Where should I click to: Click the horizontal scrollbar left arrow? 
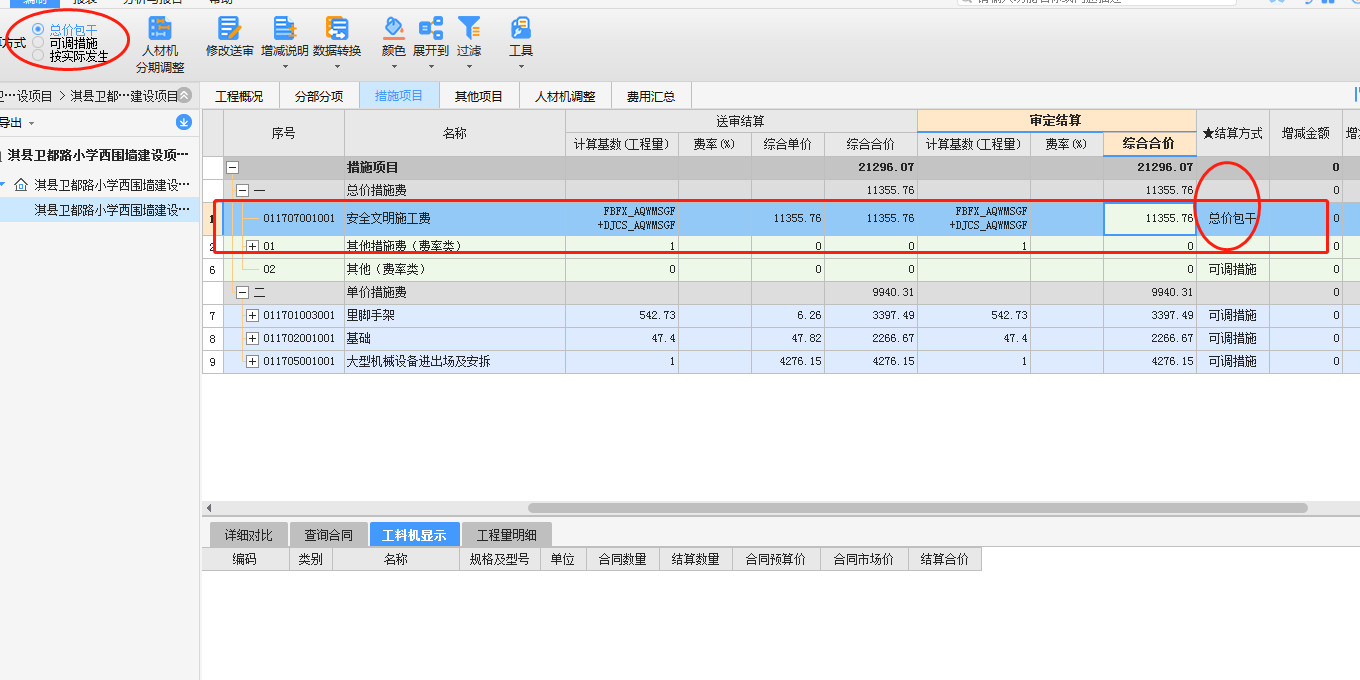(x=209, y=508)
